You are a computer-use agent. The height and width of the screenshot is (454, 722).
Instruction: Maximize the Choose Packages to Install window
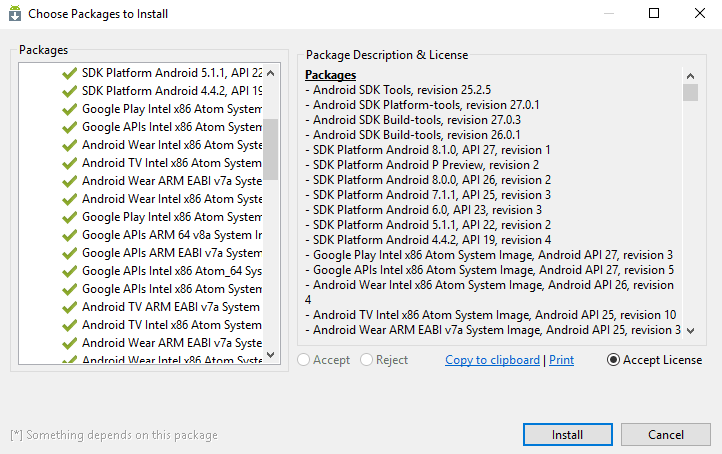(x=654, y=13)
